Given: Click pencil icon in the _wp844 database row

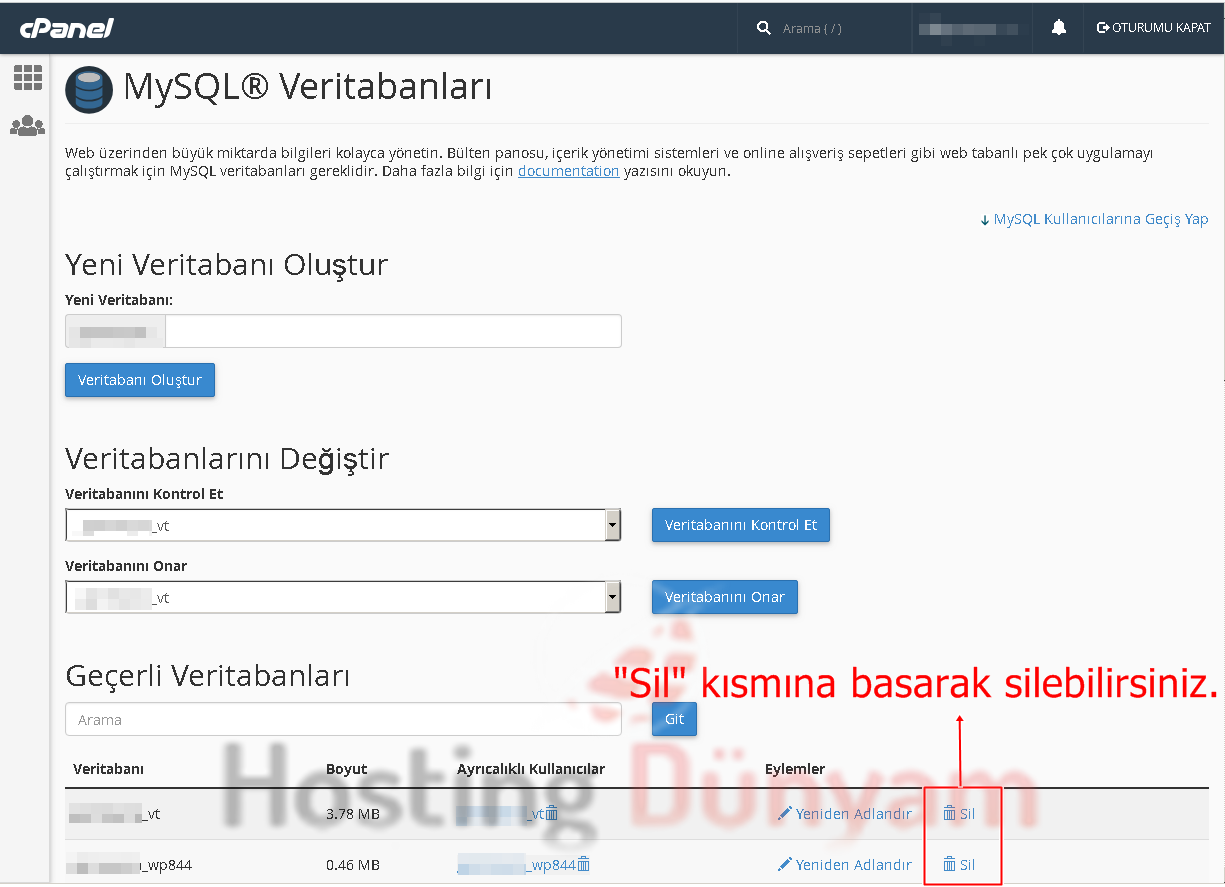Looking at the screenshot, I should click(x=785, y=865).
